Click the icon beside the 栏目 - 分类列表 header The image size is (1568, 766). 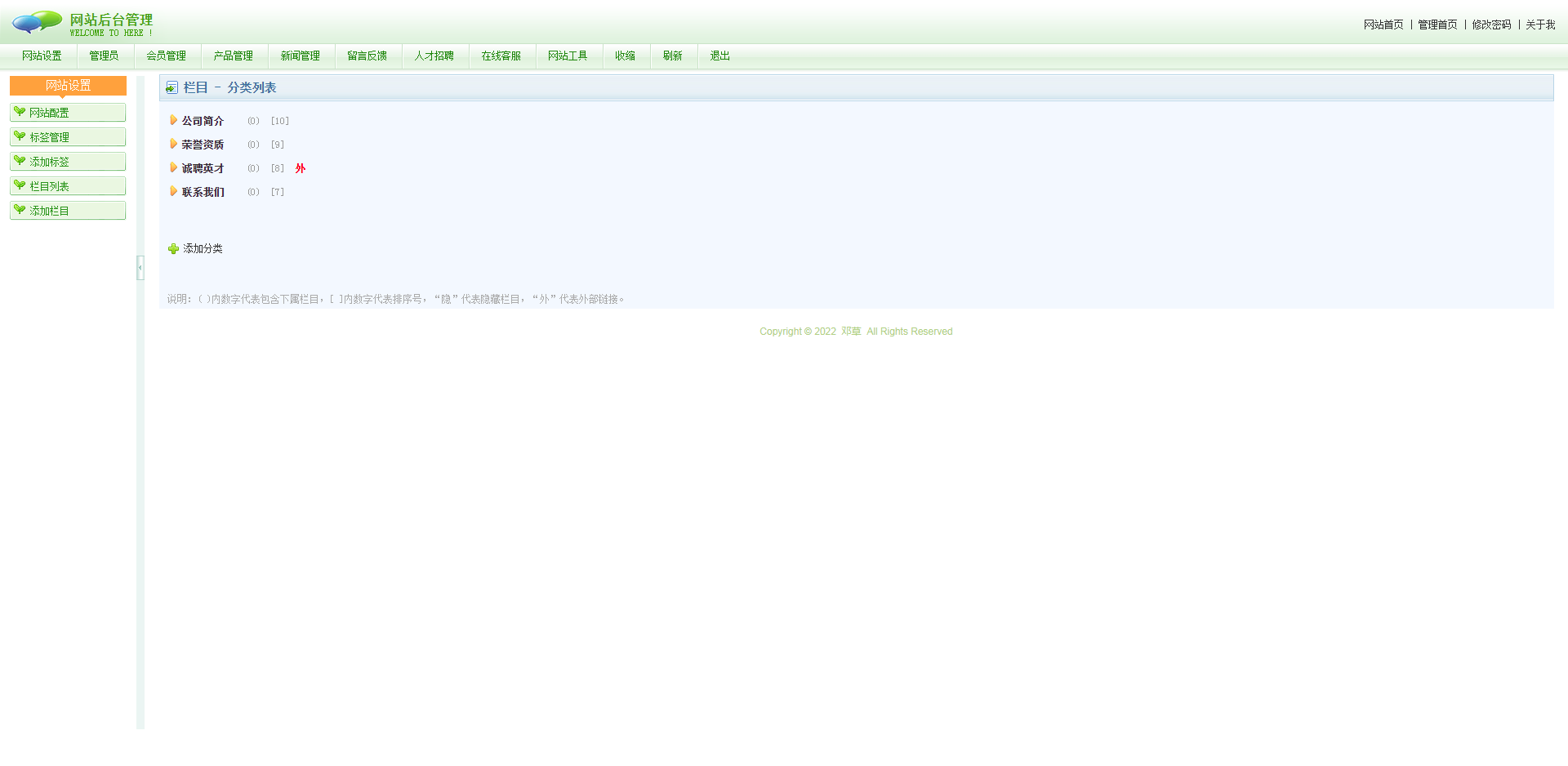[x=171, y=87]
